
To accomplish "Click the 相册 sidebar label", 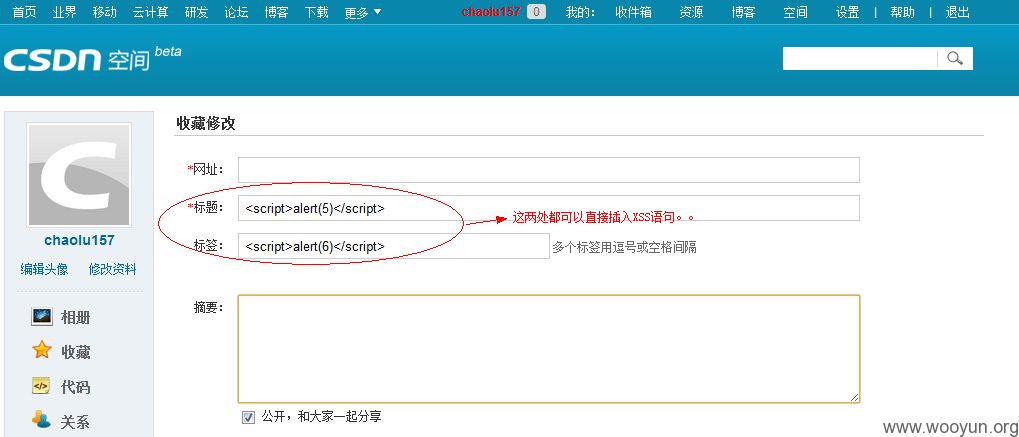I will click(x=75, y=317).
